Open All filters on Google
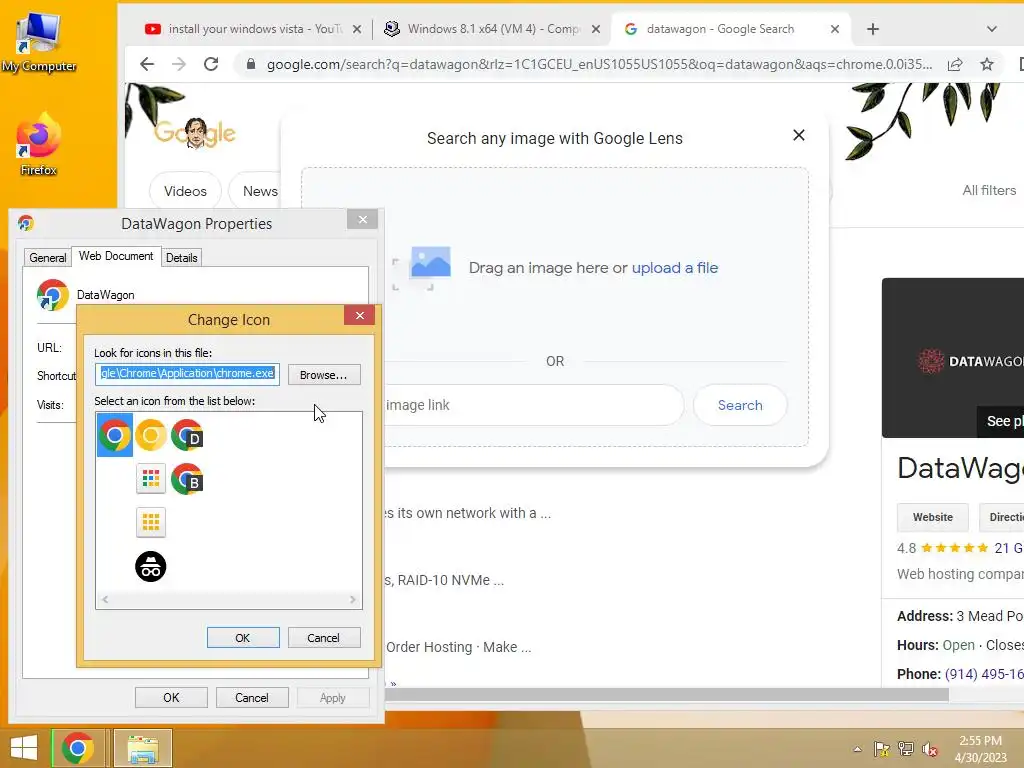Viewport: 1024px width, 768px height. pos(989,190)
